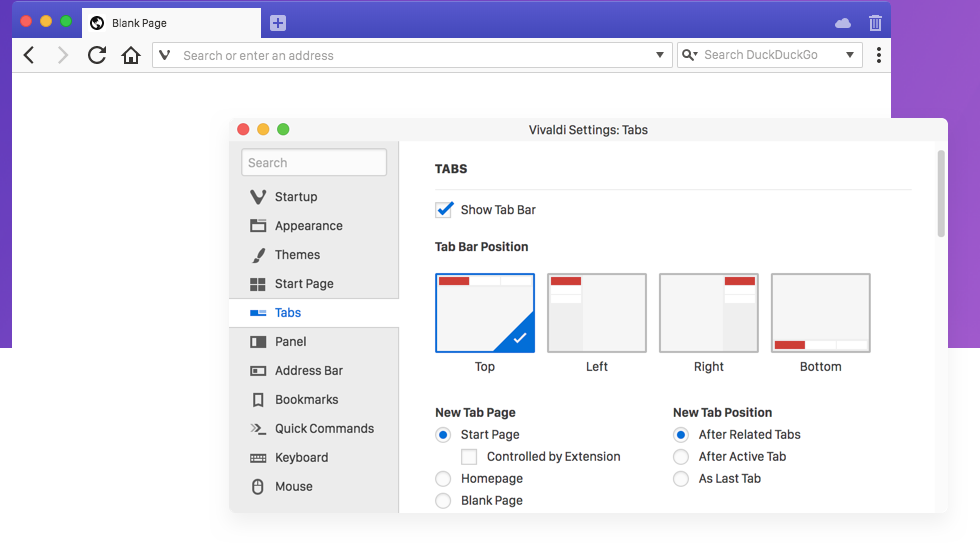This screenshot has width=980, height=551.
Task: Open a new tab with the plus icon
Action: click(278, 23)
